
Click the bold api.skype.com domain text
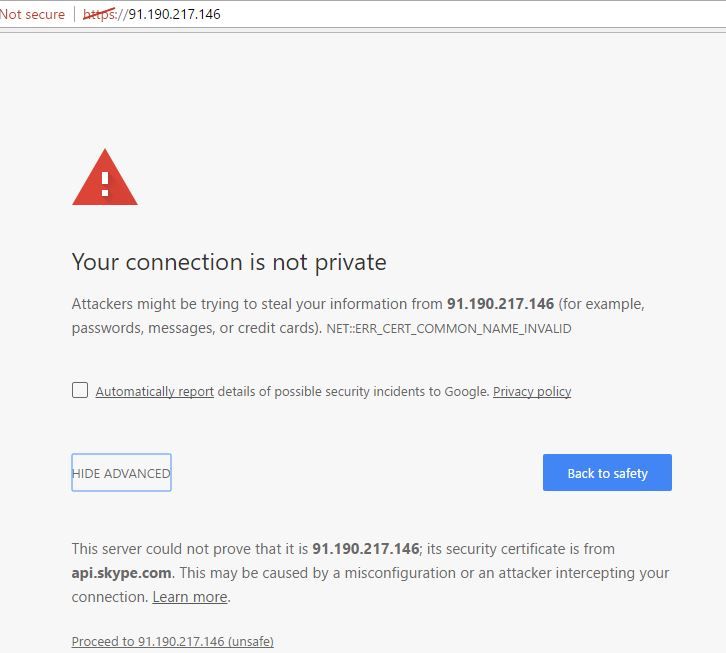click(x=122, y=573)
